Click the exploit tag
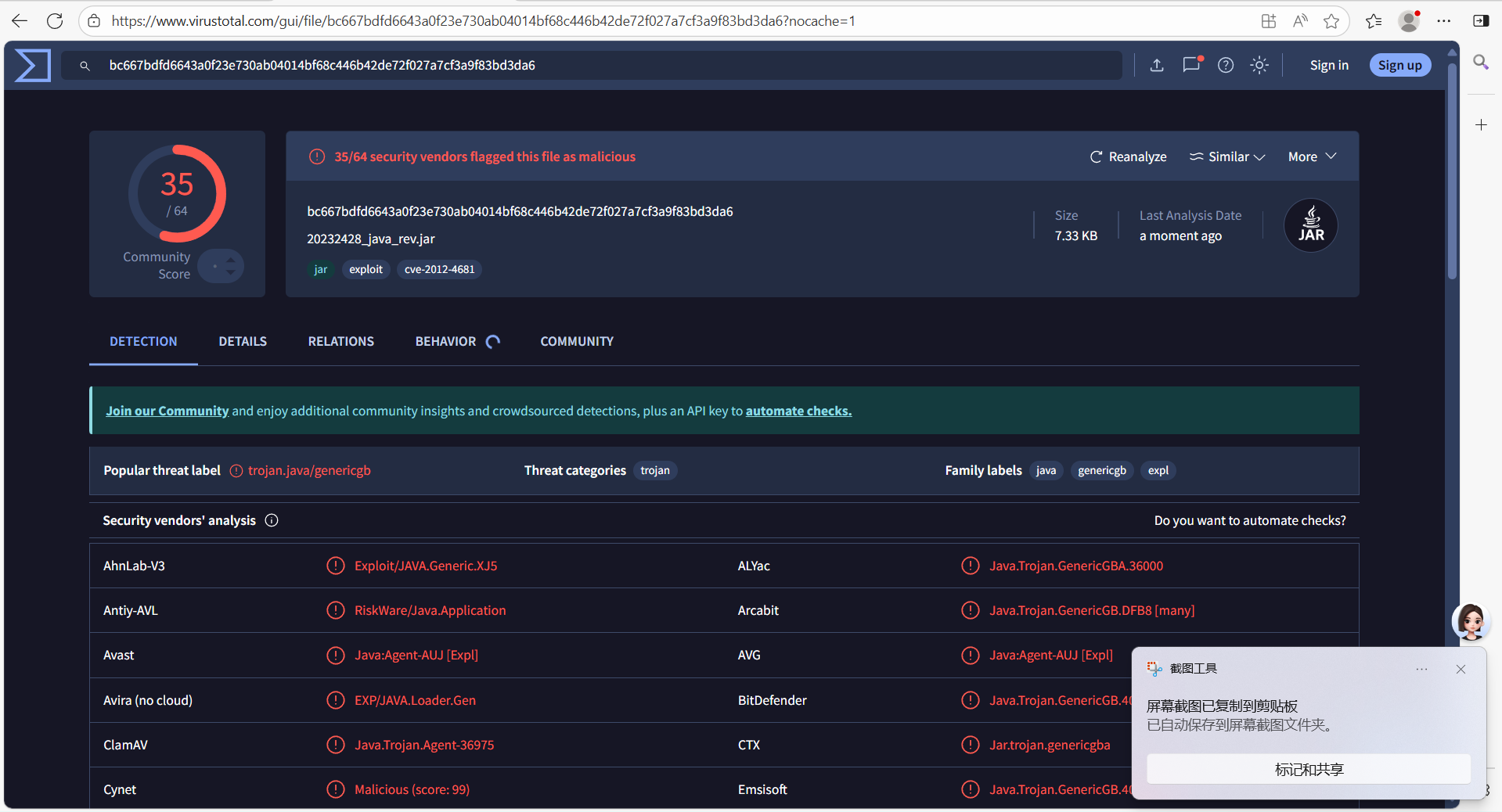 coord(366,269)
